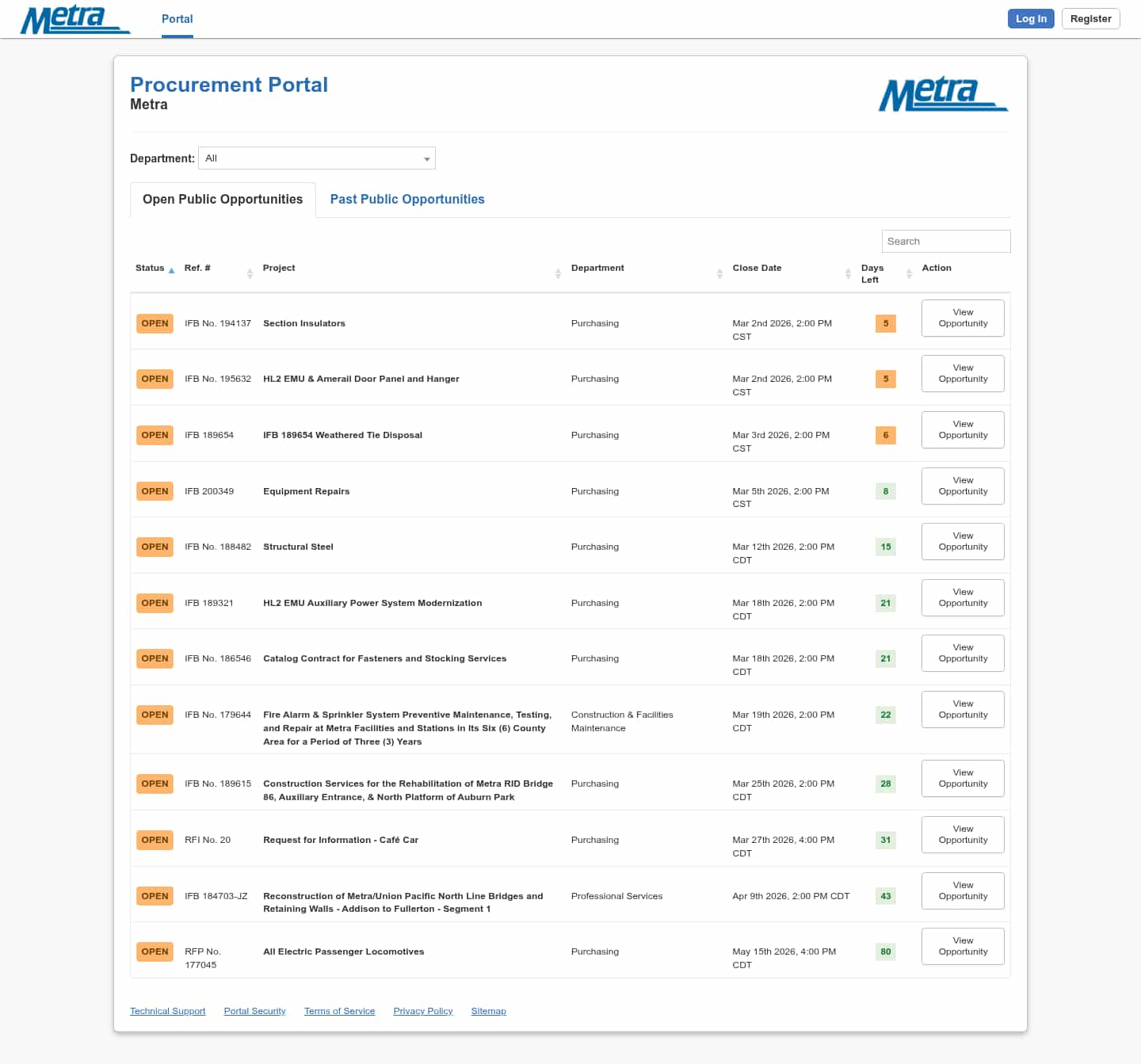Open the Portal navigation item
This screenshot has width=1141, height=1064.
pos(177,19)
